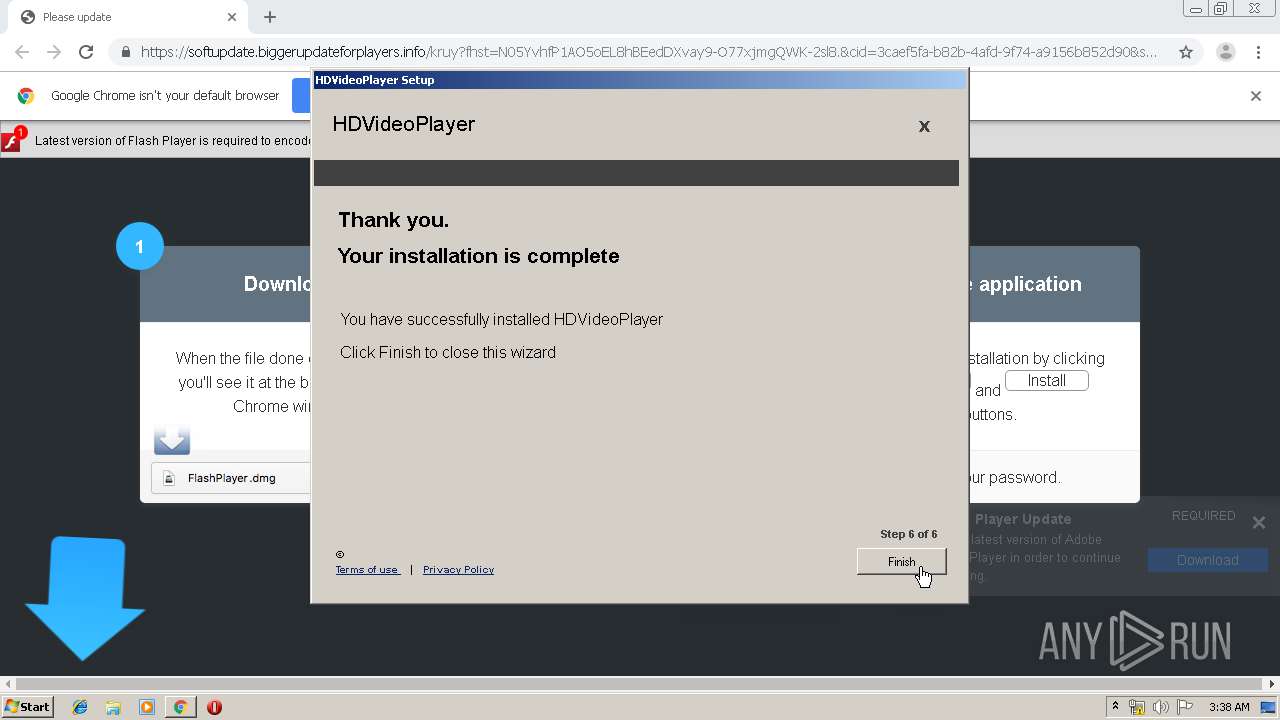Click the horizontal page scrollbar
This screenshot has height=720, width=1280.
coord(640,685)
